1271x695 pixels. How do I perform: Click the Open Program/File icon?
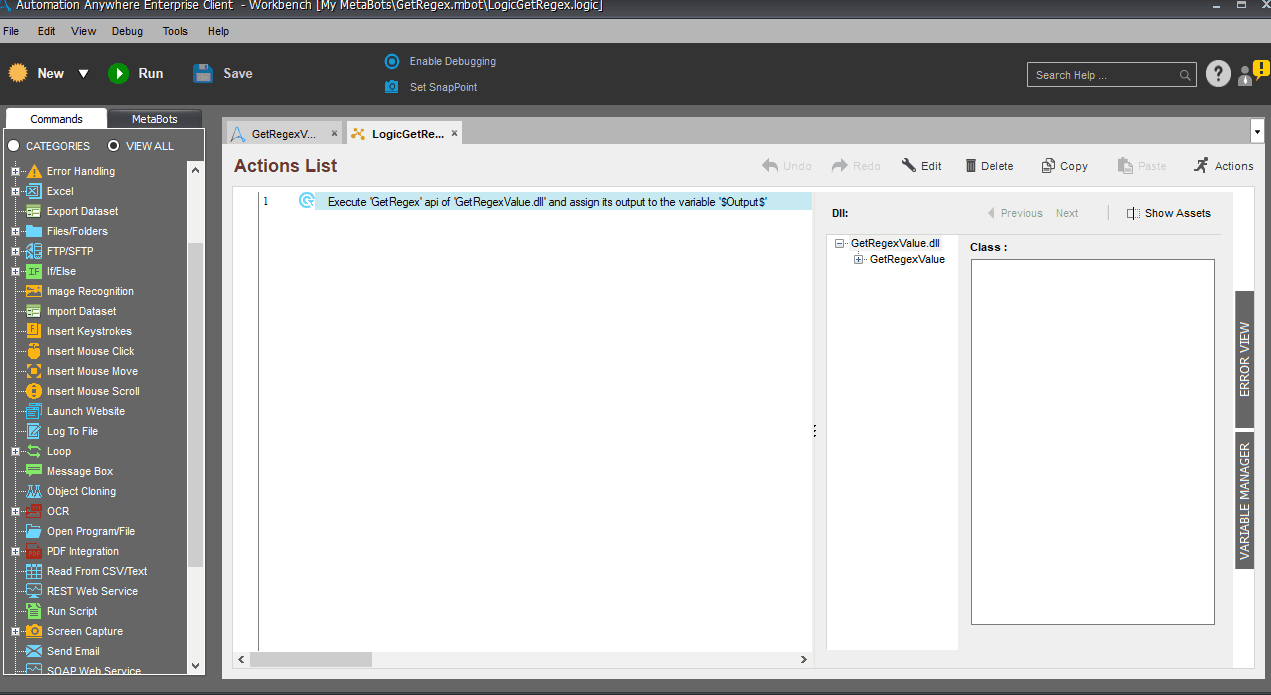tap(34, 531)
